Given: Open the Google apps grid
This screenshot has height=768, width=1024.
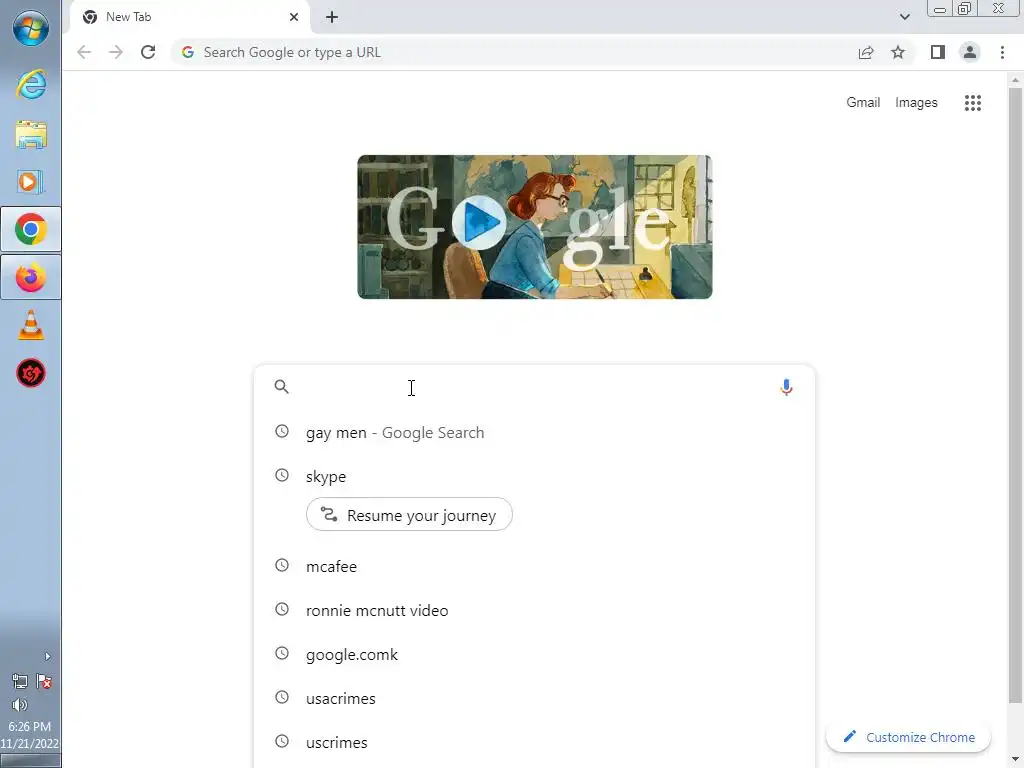Looking at the screenshot, I should click(973, 103).
